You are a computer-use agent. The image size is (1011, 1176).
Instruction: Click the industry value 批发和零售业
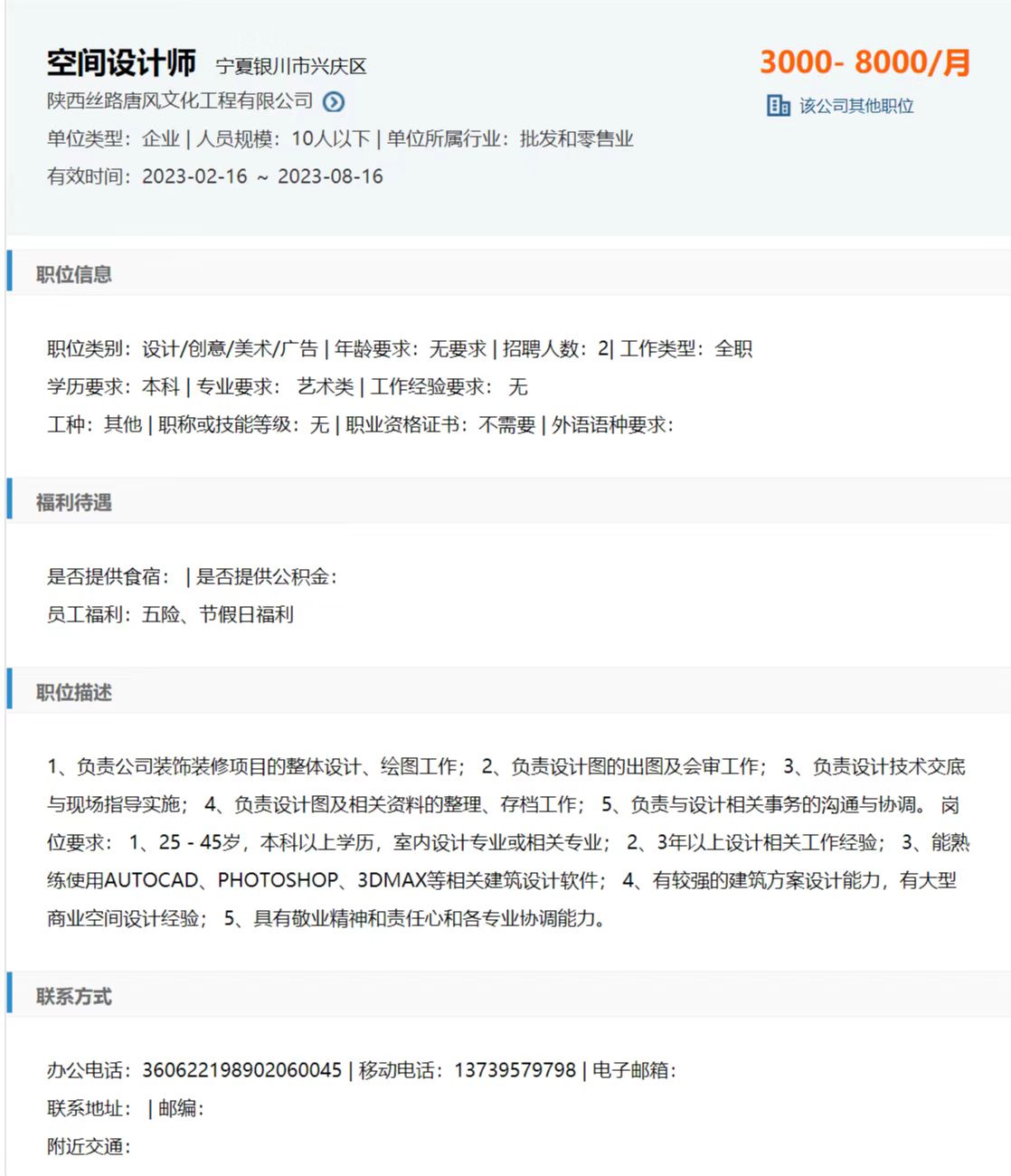click(x=576, y=139)
